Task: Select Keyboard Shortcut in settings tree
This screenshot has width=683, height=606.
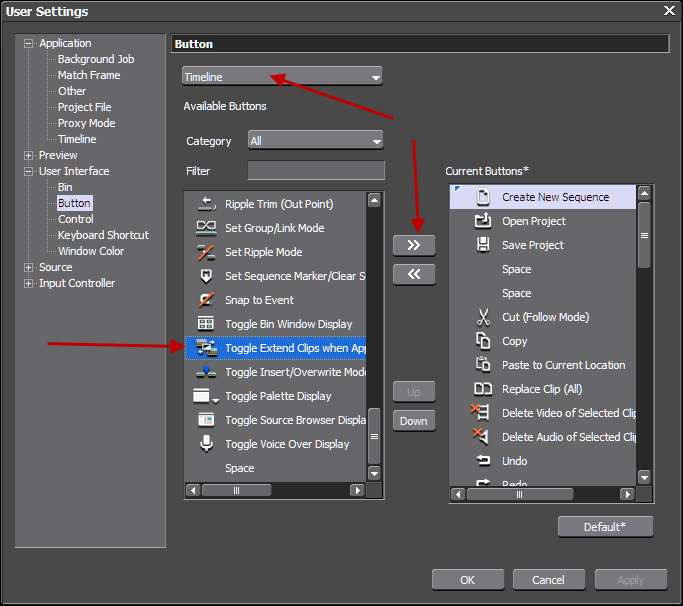Action: pyautogui.click(x=103, y=235)
